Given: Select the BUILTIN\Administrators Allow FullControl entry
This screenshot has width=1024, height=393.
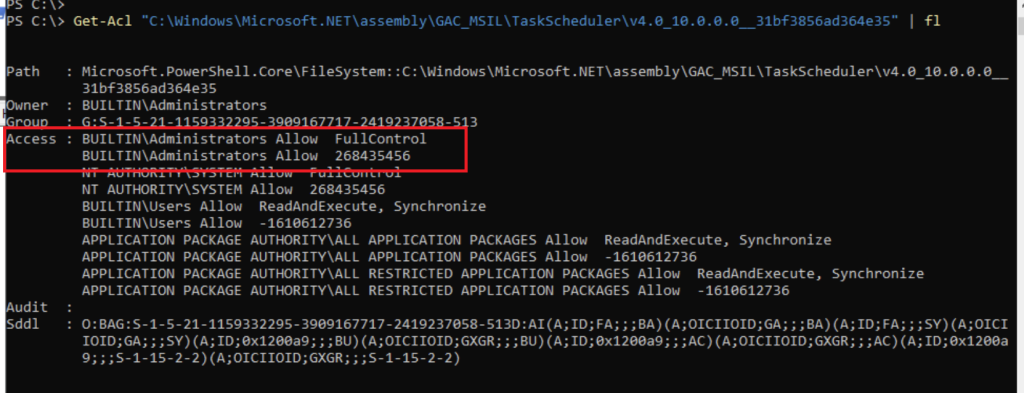Looking at the screenshot, I should (254, 139).
